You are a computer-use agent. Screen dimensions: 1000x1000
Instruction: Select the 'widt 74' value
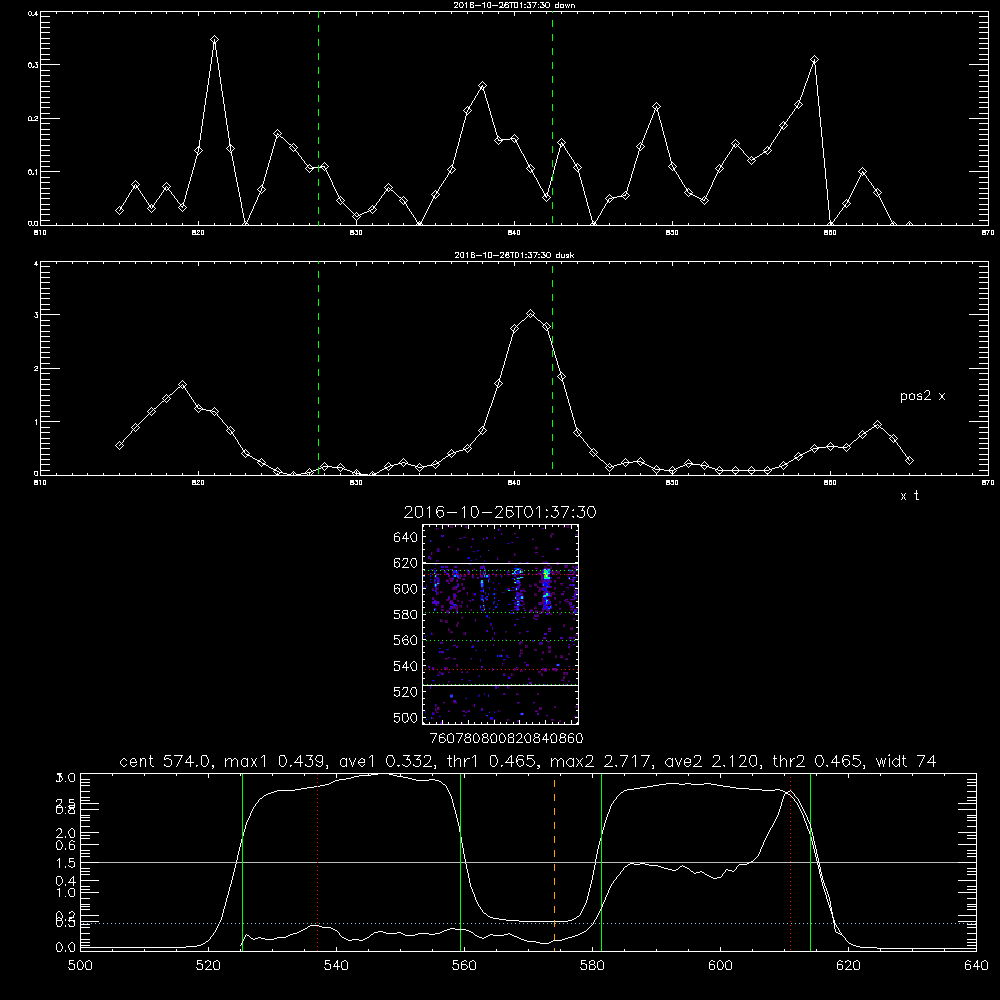(x=906, y=761)
